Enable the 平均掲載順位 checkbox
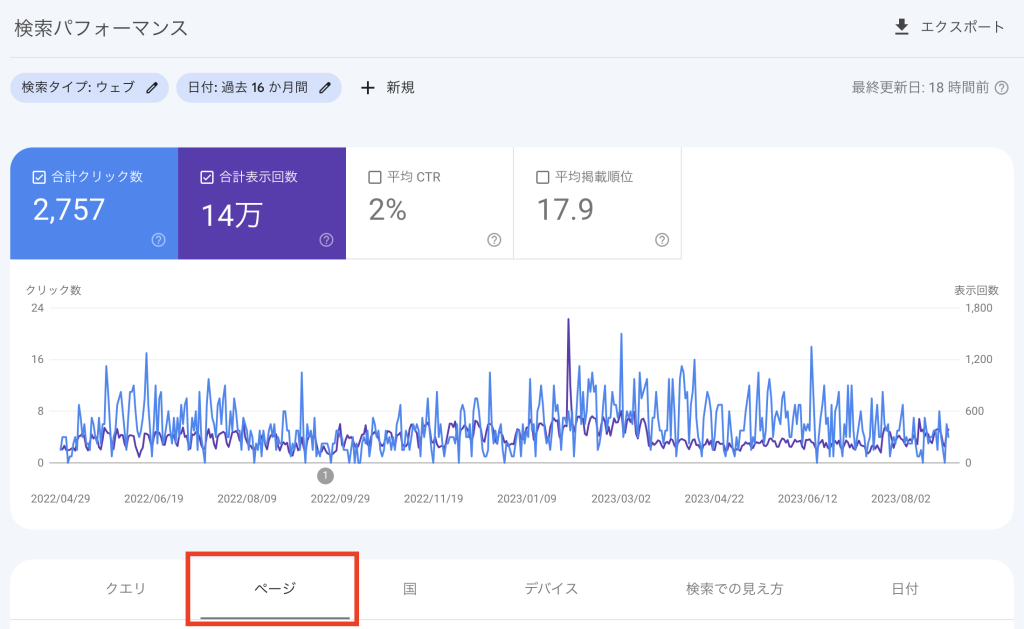Screen dimensions: 1024x629 click(x=543, y=177)
